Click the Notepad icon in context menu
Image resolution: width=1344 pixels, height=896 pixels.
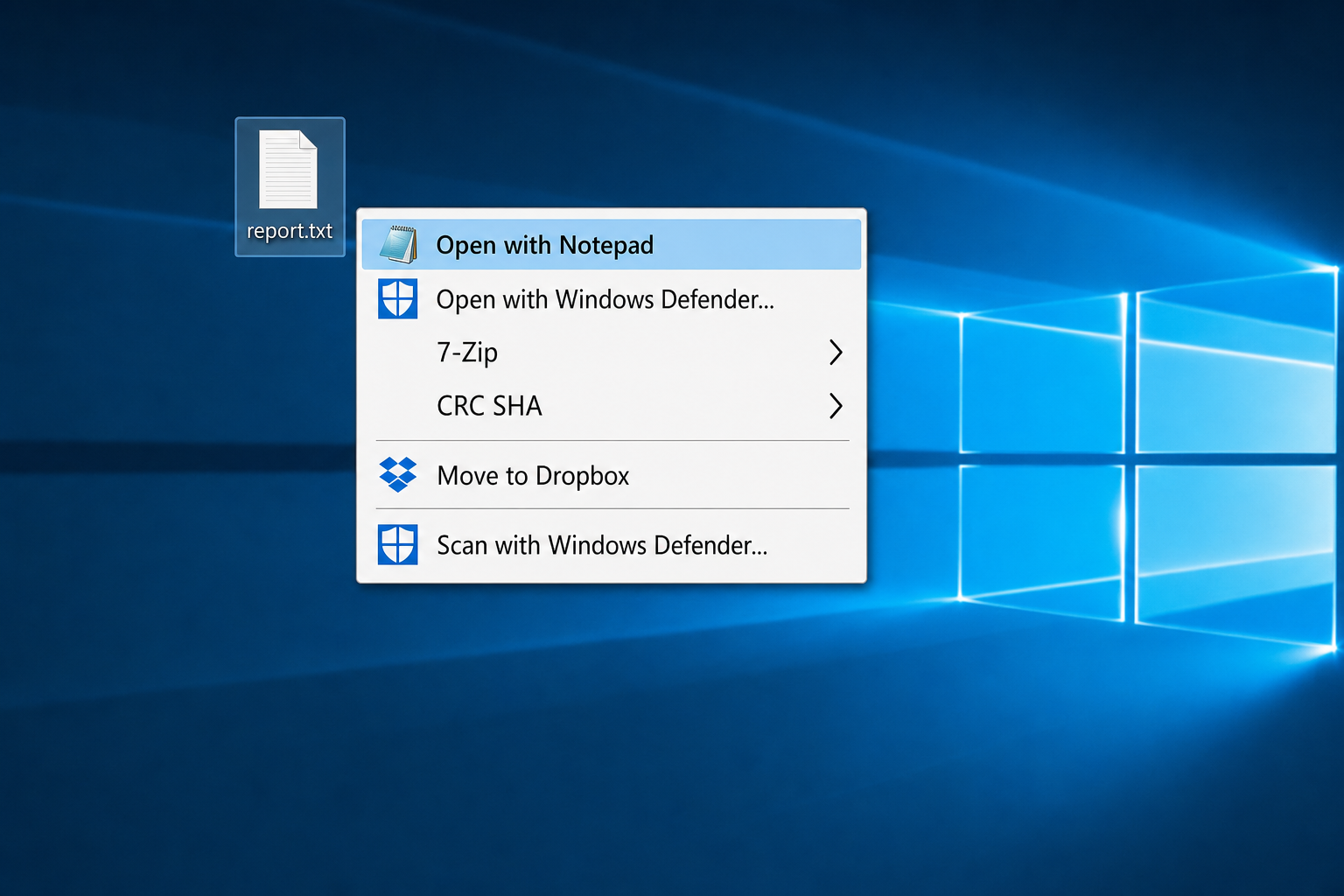[x=398, y=244]
